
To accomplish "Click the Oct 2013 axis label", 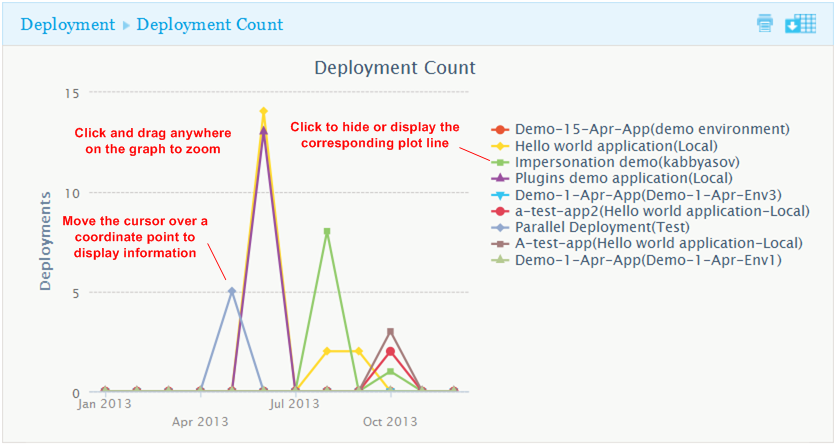I will pyautogui.click(x=390, y=422).
